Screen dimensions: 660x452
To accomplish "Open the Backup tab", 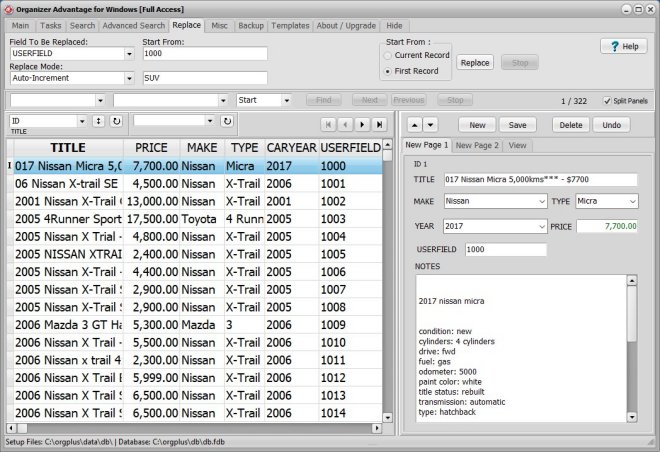I will [251, 26].
